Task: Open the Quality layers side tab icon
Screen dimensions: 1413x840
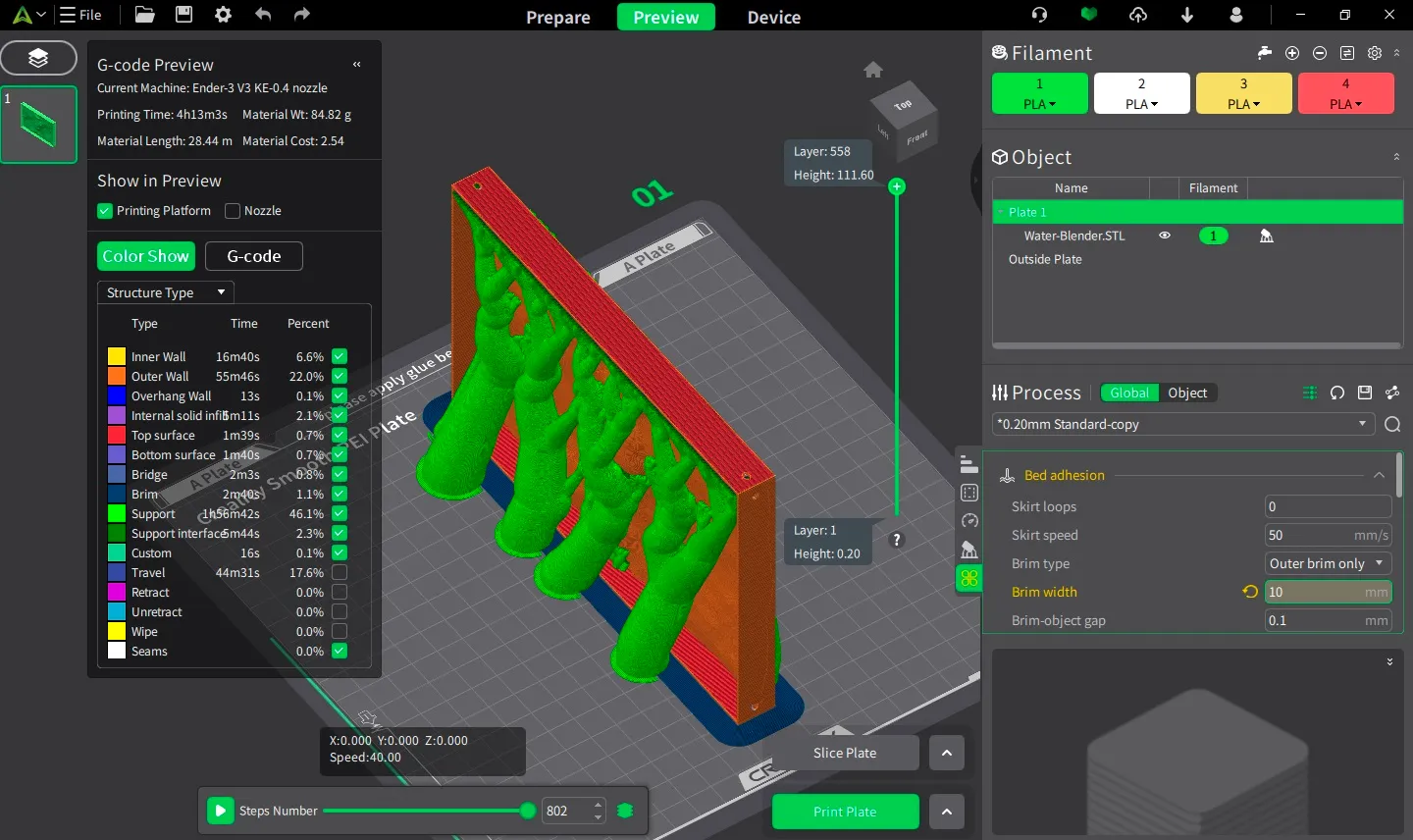Action: 969,465
